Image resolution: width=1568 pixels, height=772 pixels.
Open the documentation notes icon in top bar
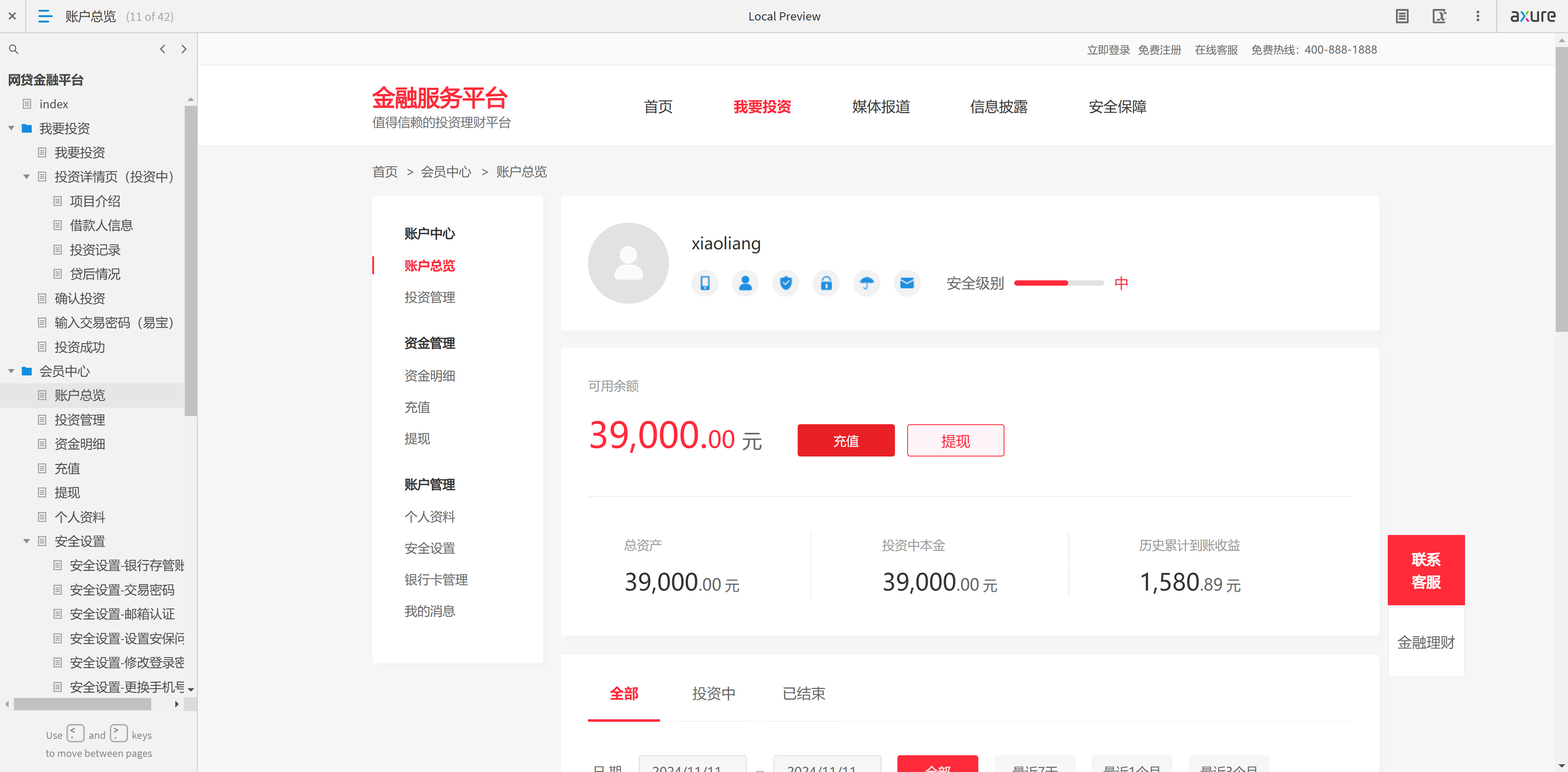(x=1402, y=16)
